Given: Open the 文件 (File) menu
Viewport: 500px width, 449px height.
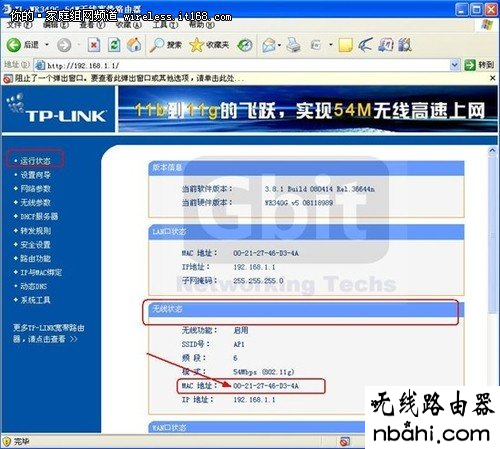Looking at the screenshot, I should (x=19, y=24).
